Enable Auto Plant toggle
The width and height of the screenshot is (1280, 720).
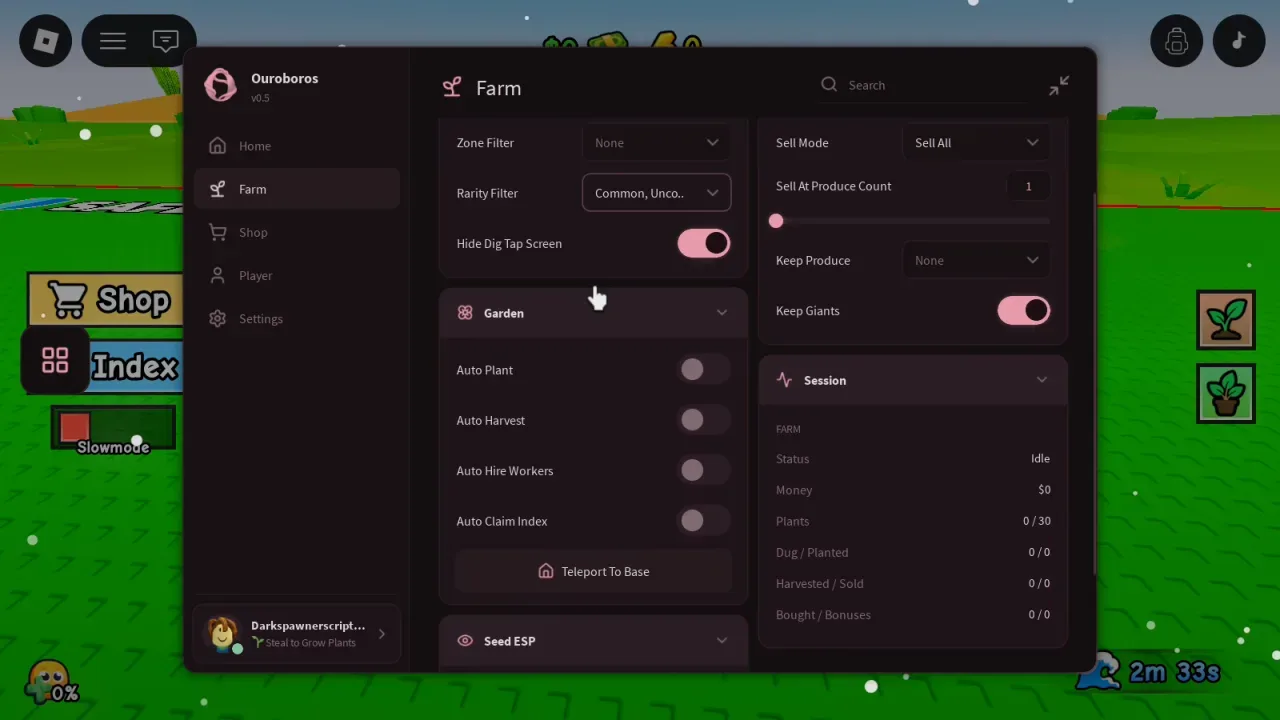[704, 370]
